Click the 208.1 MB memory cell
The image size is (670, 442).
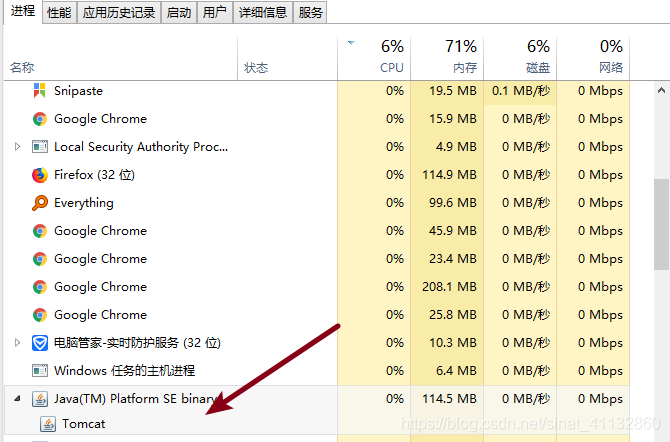tap(447, 287)
